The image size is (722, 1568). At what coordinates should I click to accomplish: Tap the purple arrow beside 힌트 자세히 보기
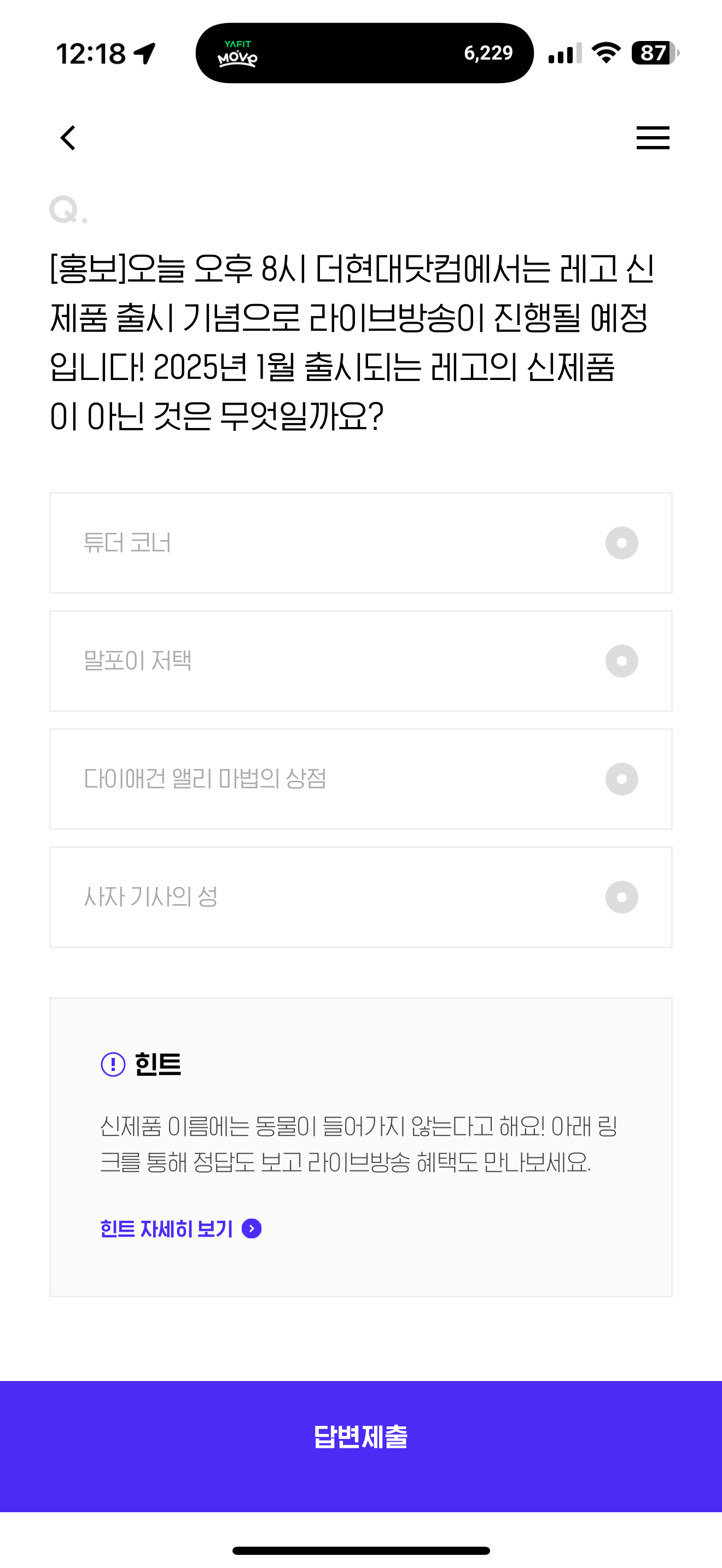252,1229
